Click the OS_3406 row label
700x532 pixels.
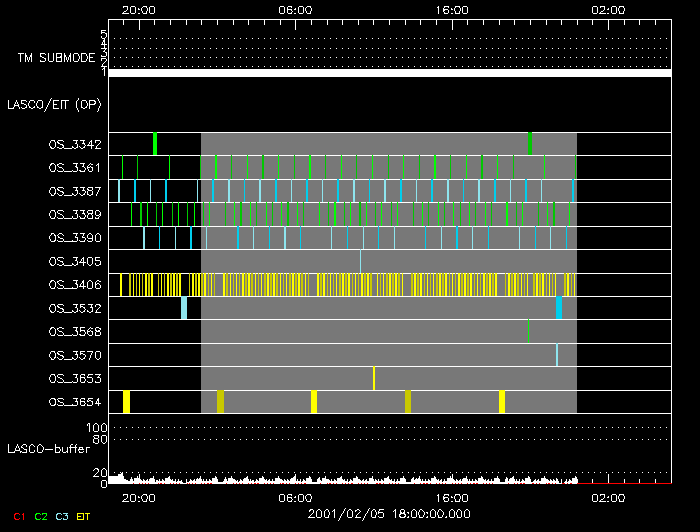pos(74,285)
